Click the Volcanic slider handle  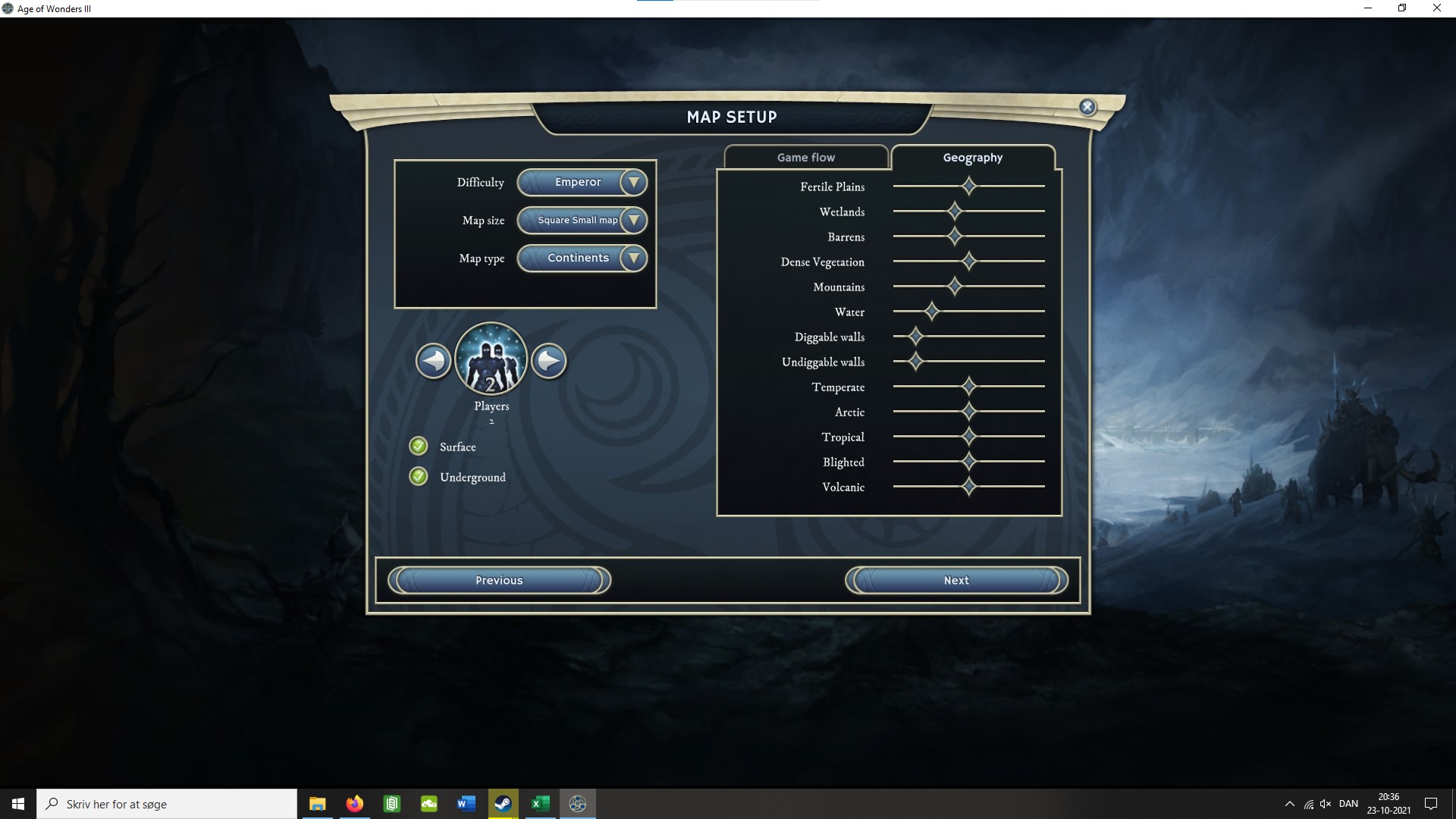point(969,486)
